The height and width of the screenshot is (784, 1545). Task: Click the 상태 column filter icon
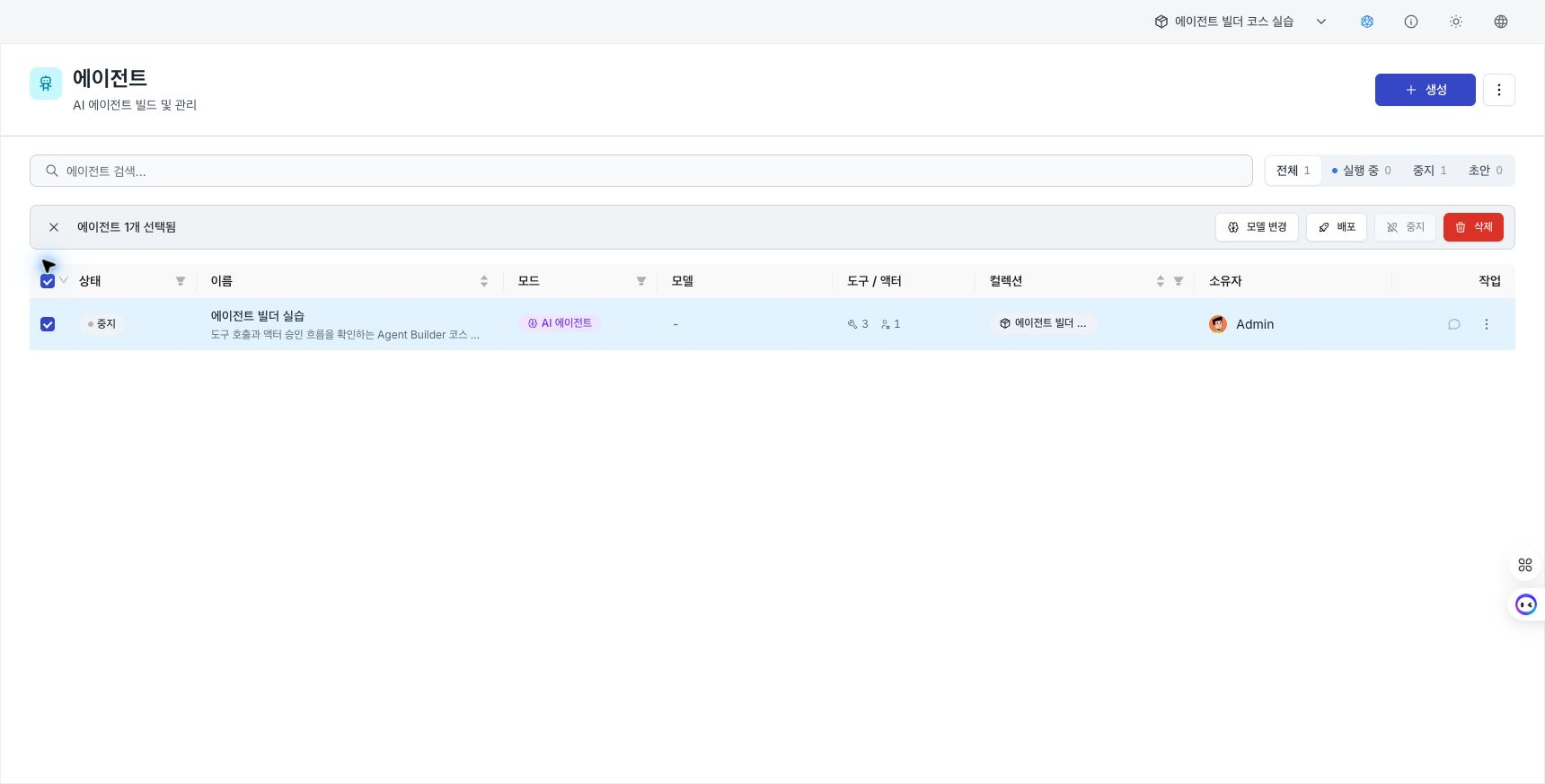pyautogui.click(x=181, y=281)
